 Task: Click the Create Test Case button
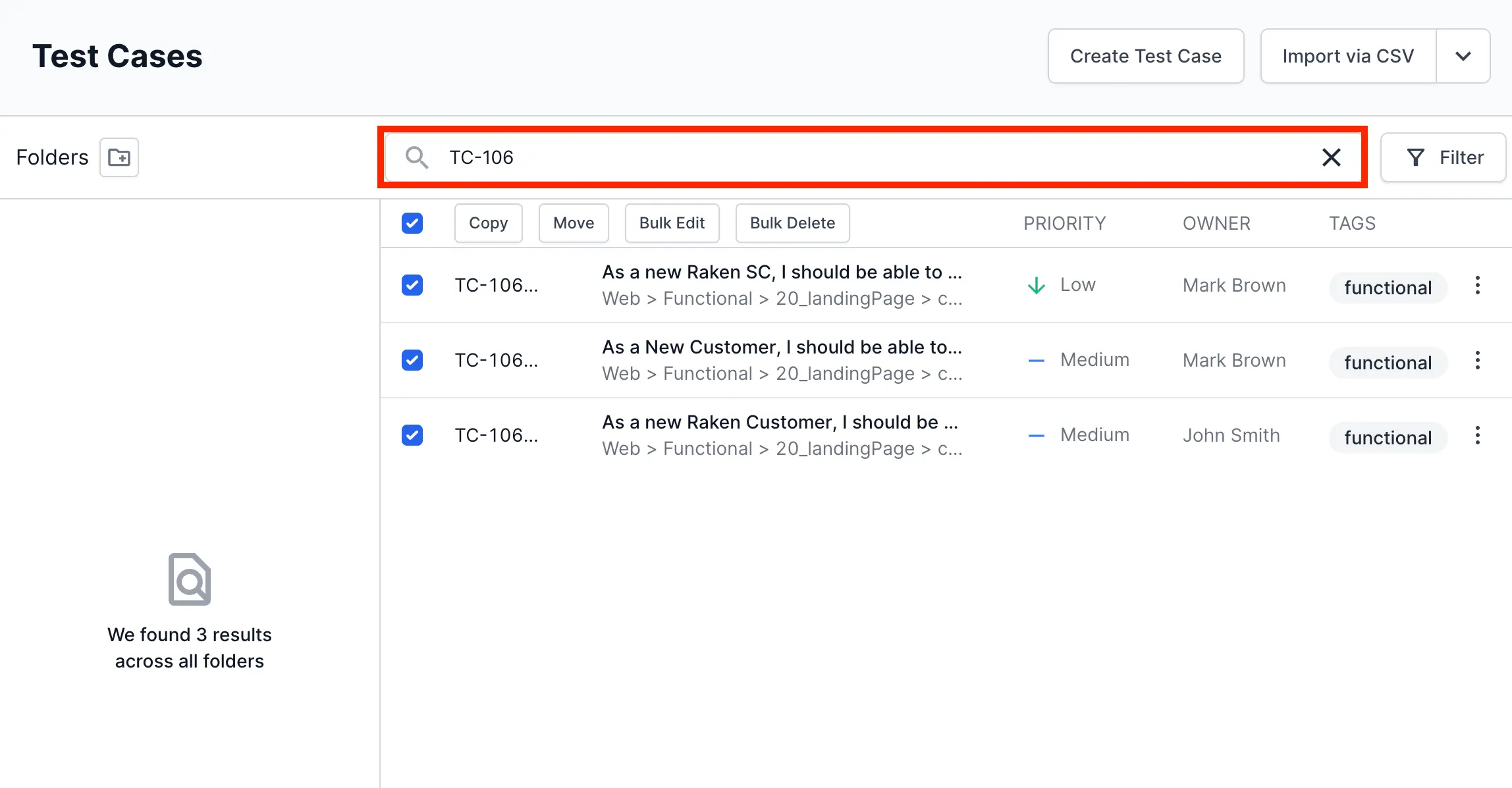pyautogui.click(x=1146, y=56)
